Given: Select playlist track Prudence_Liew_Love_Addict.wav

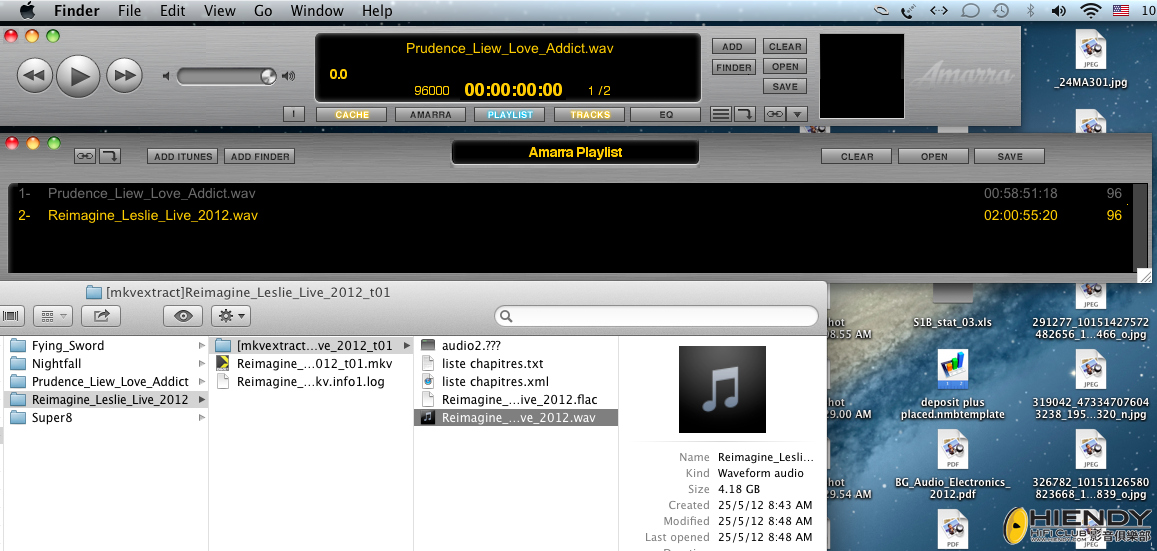Looking at the screenshot, I should 570,193.
